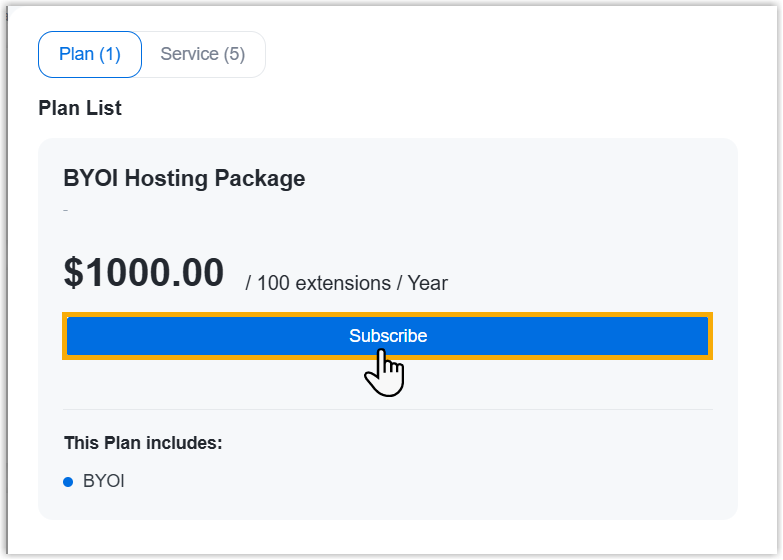
Task: Click the blue bullet beside BYOI
Action: [x=68, y=482]
